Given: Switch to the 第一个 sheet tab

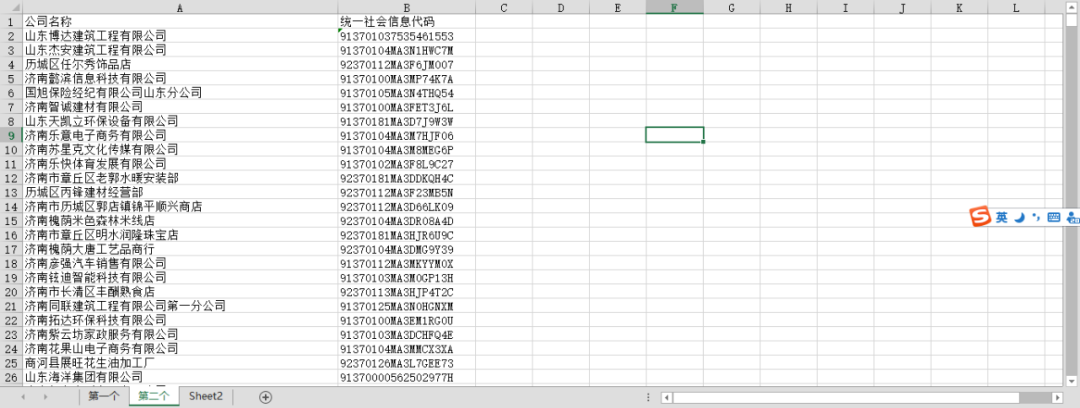Looking at the screenshot, I should click(103, 396).
